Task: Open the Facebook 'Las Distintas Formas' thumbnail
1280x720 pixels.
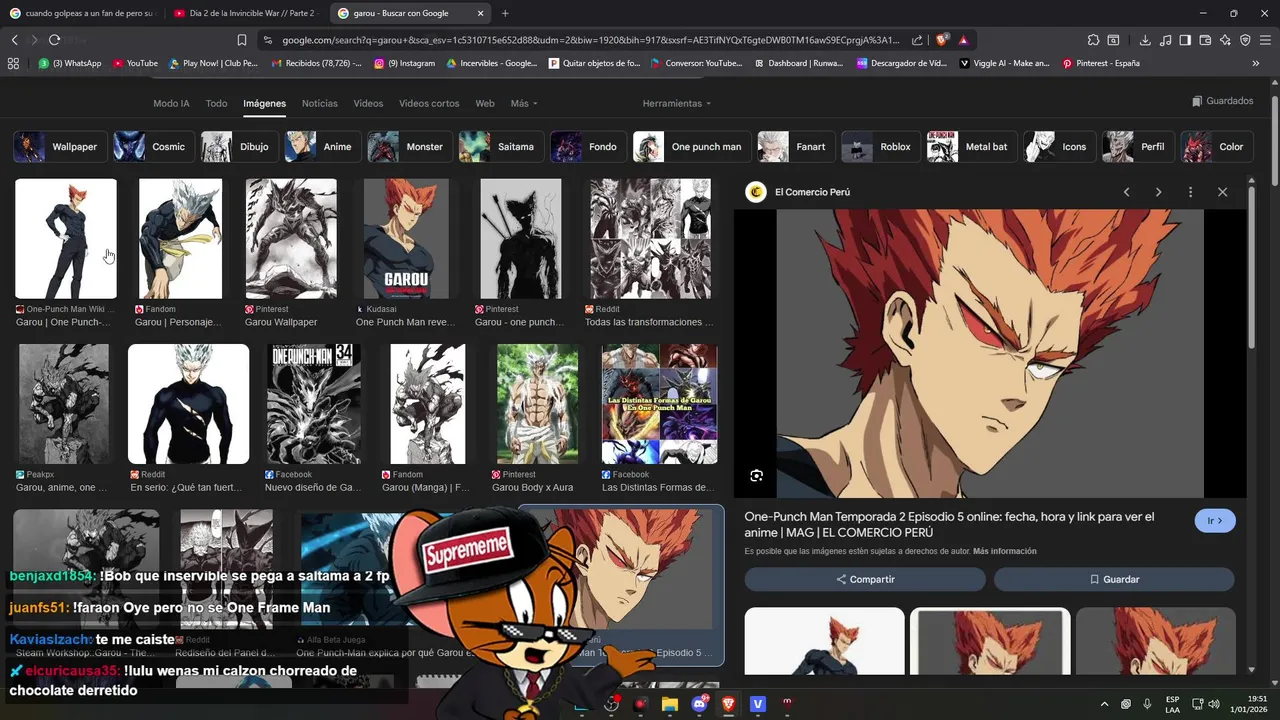Action: [659, 404]
